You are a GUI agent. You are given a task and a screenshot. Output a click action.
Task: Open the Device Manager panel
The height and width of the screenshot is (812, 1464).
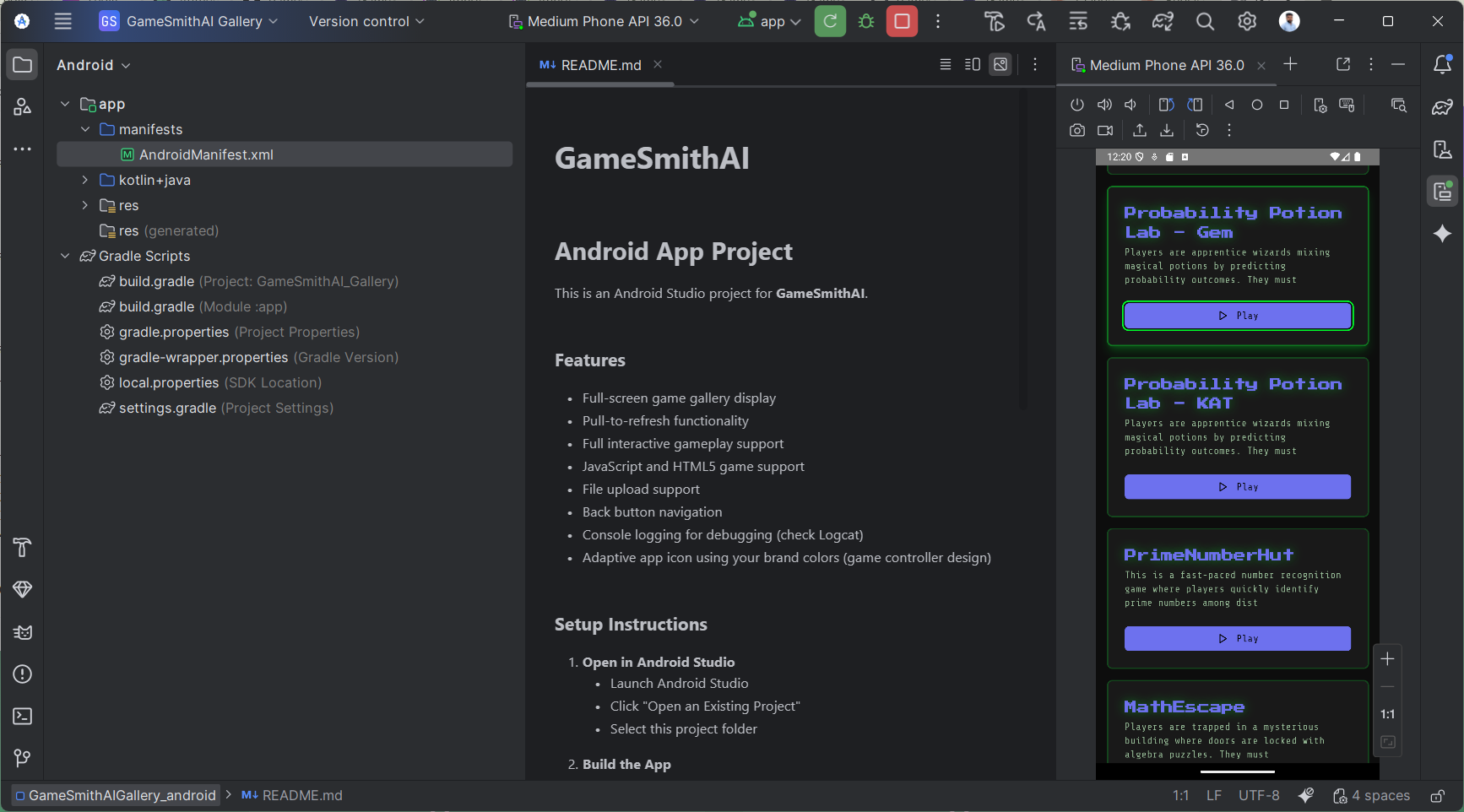1443,149
